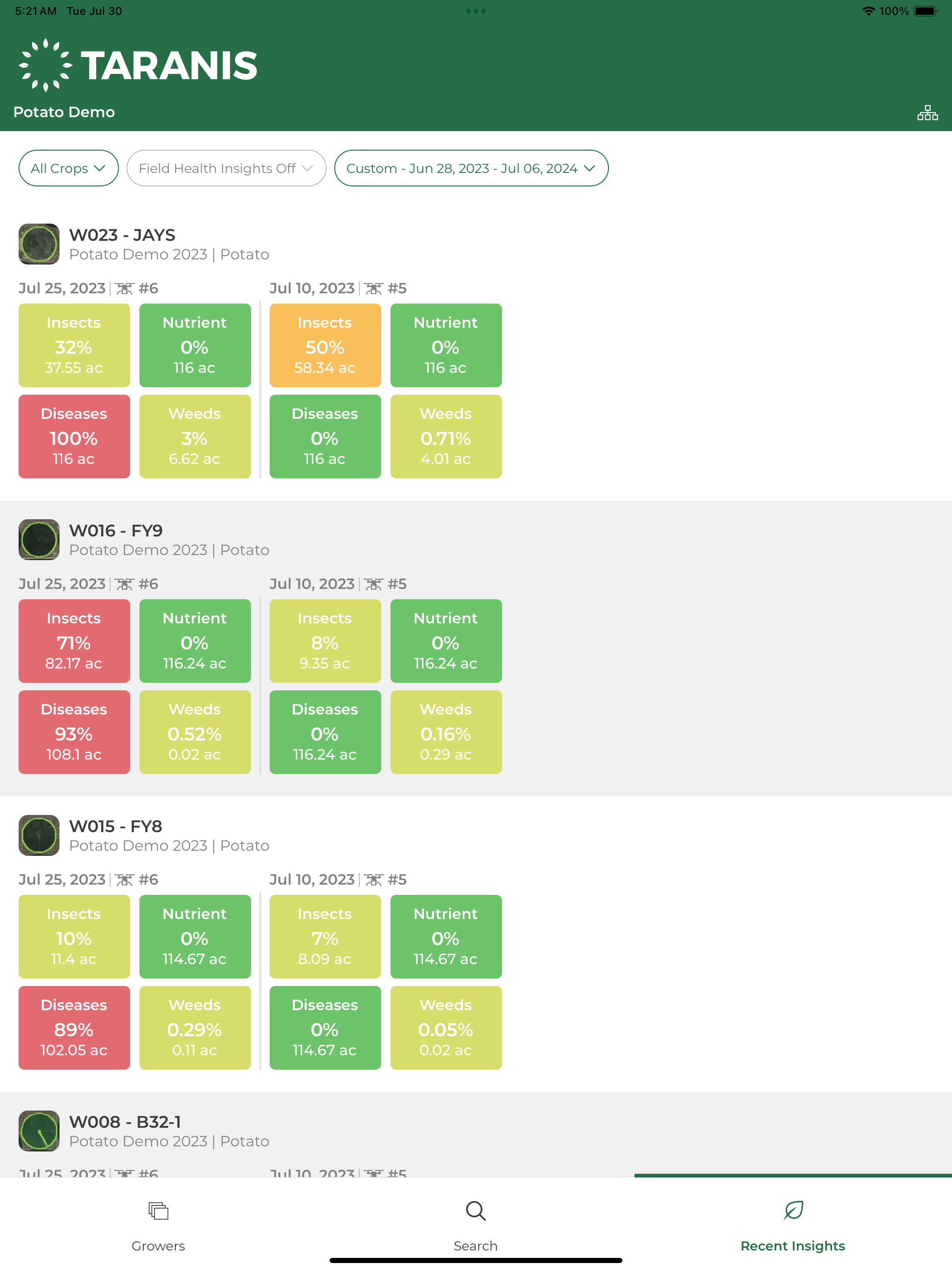Screen dimensions: 952x1270
Task: Open the organization hierarchy icon in header
Action: (927, 112)
